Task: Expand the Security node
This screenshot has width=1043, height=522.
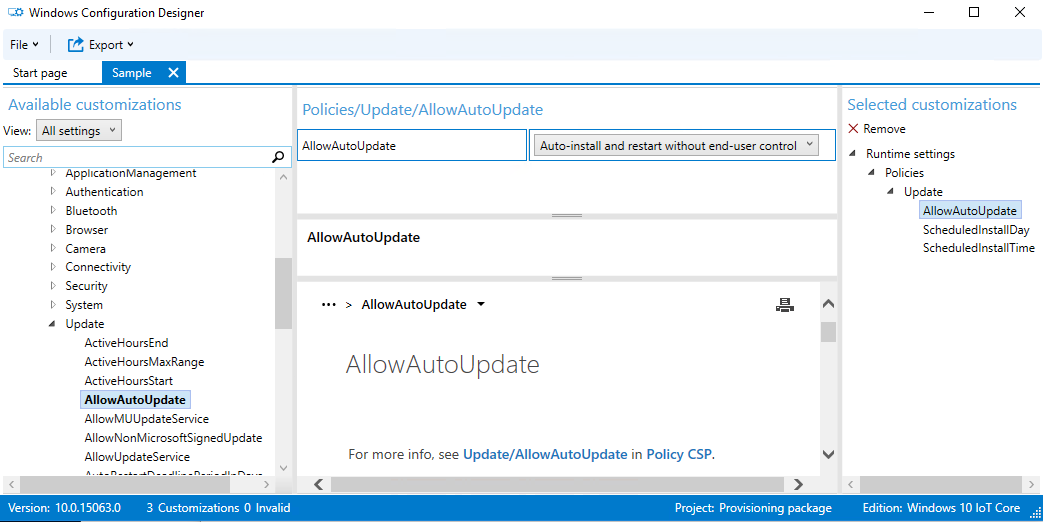Action: 53,286
